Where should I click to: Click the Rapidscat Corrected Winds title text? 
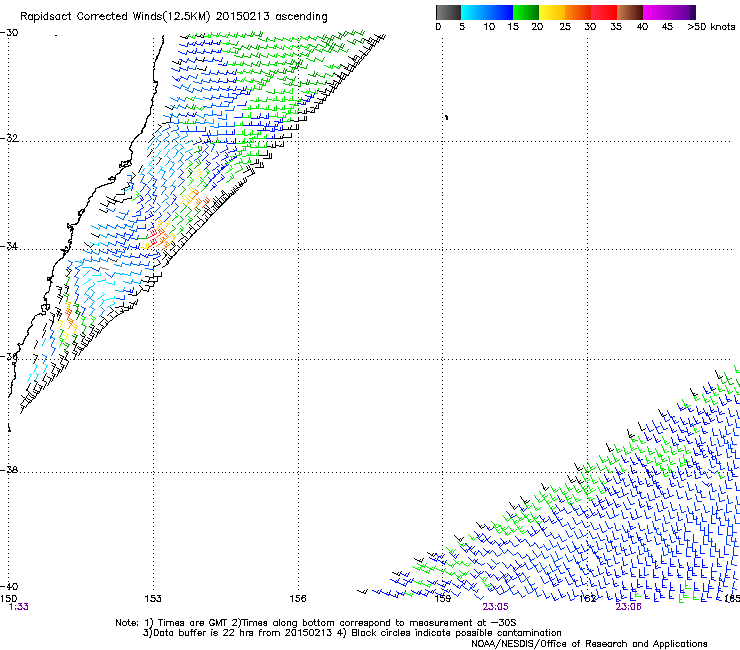[x=174, y=17]
